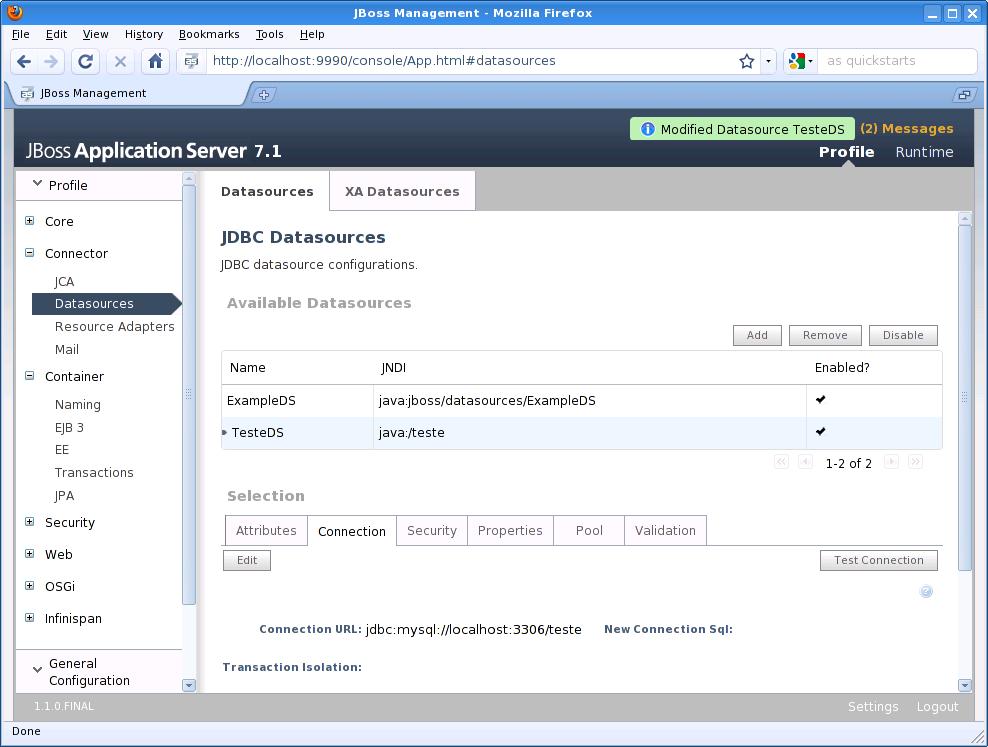Collapse the Container tree node
The width and height of the screenshot is (988, 747).
point(30,375)
